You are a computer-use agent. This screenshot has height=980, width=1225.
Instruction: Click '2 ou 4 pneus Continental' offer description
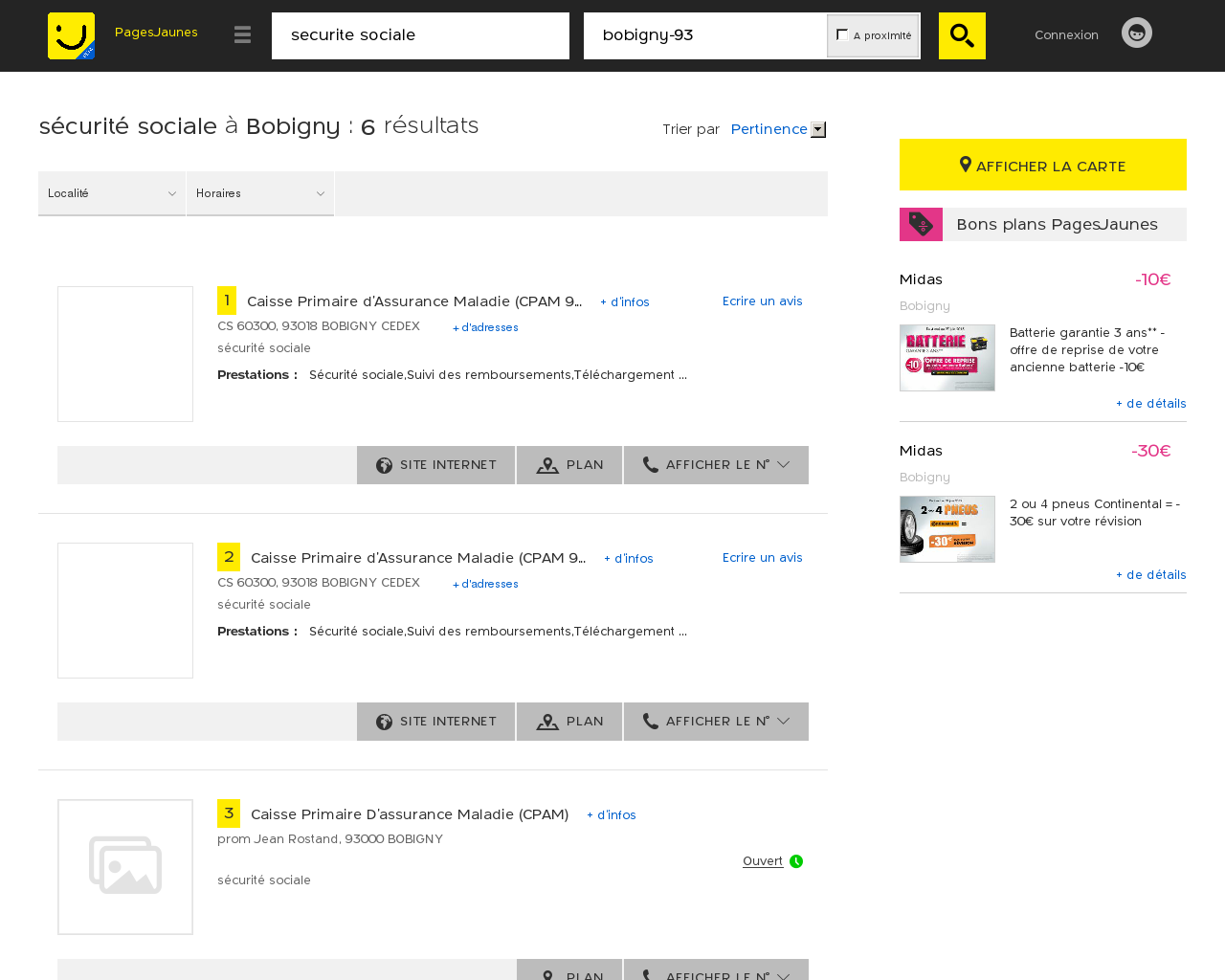tap(1095, 513)
